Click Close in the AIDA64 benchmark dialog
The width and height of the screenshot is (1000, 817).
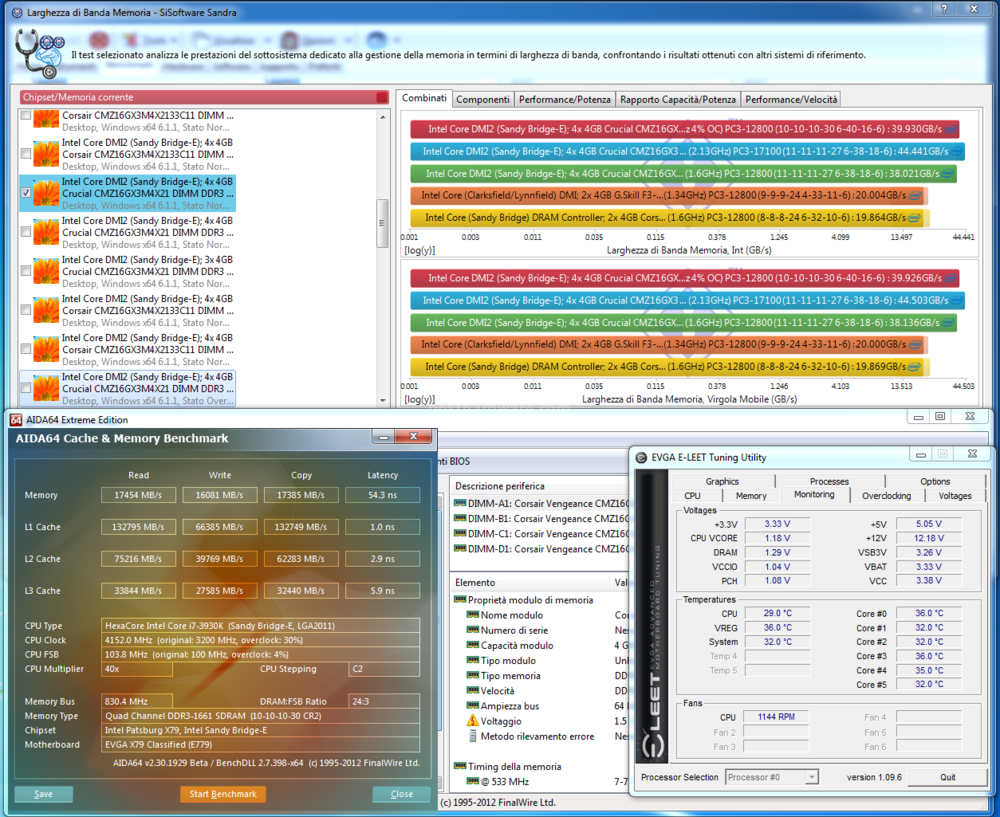coord(401,794)
